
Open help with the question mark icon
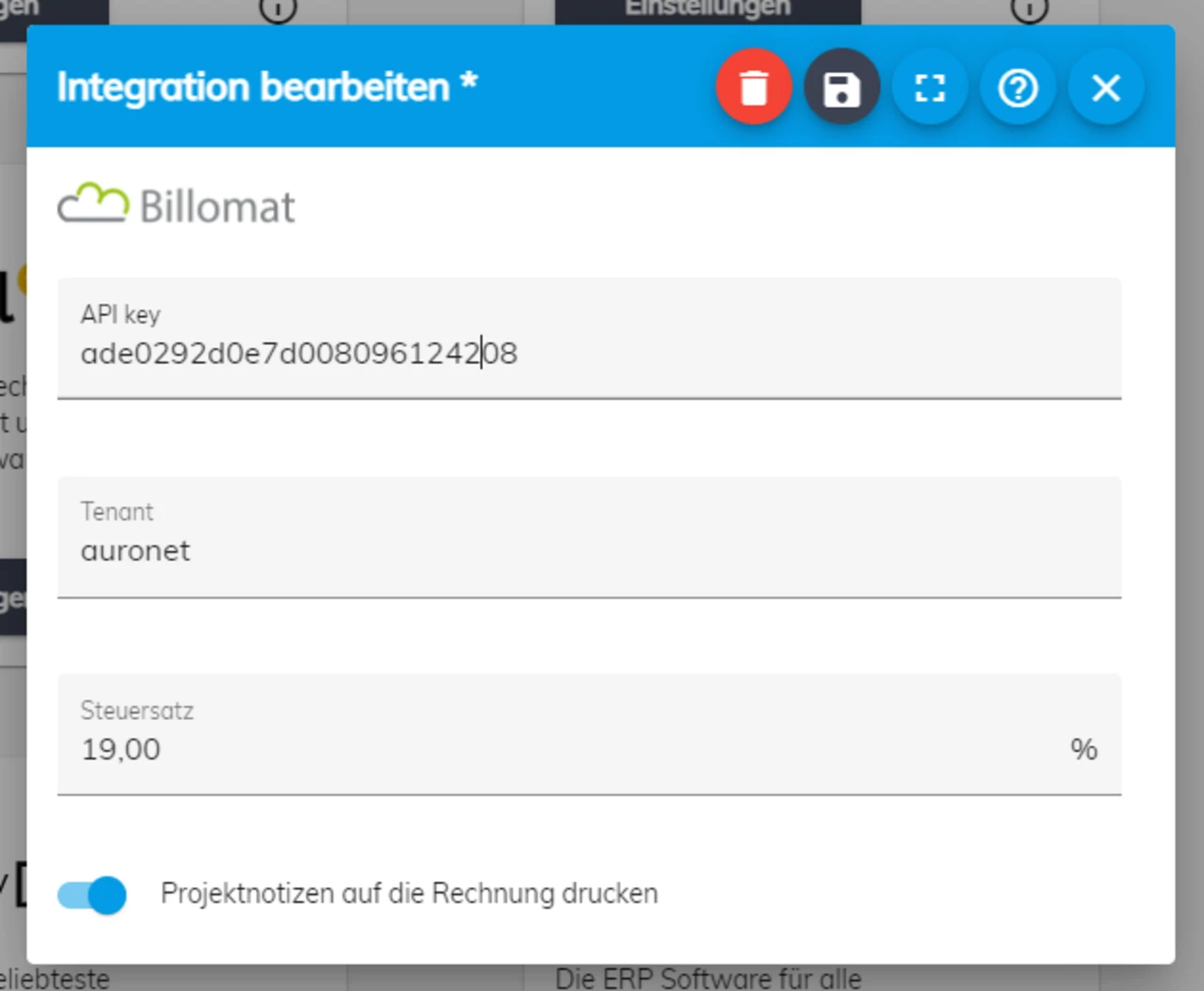point(1018,87)
